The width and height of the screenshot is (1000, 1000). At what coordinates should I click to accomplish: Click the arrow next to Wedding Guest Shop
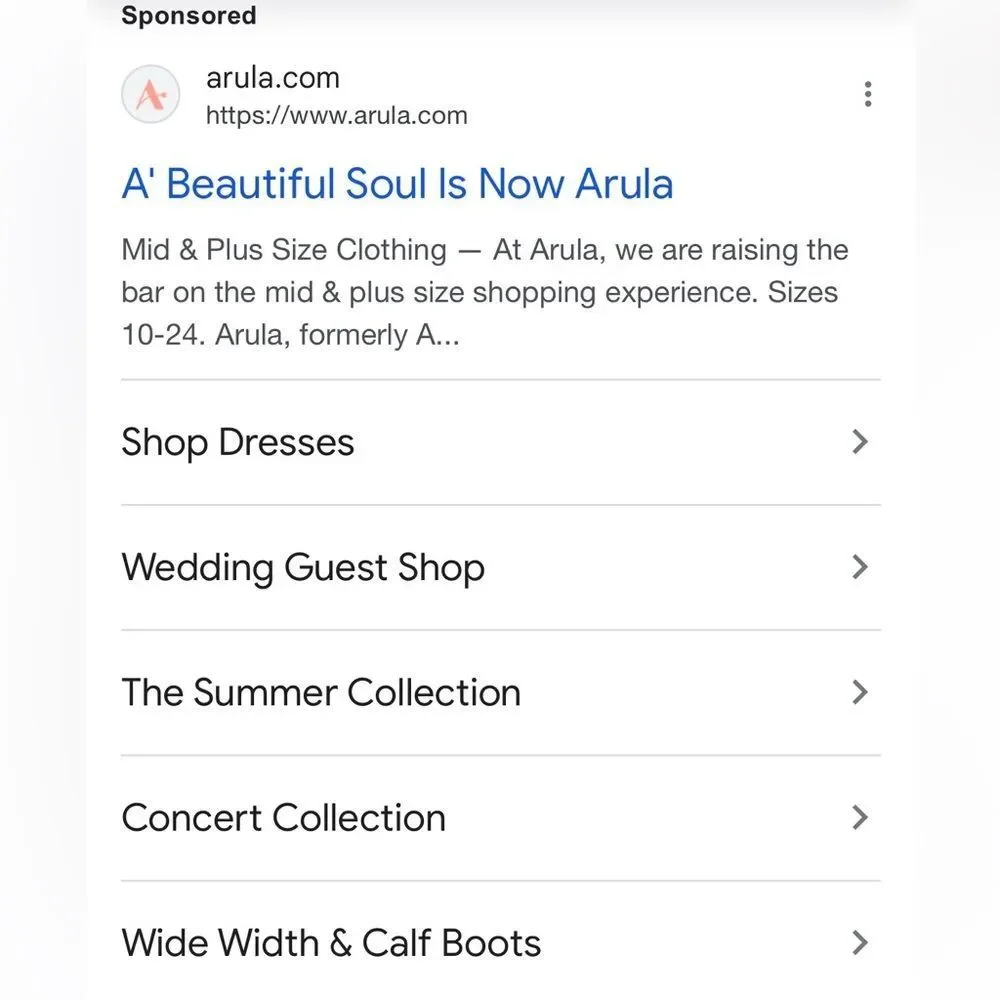pos(859,567)
